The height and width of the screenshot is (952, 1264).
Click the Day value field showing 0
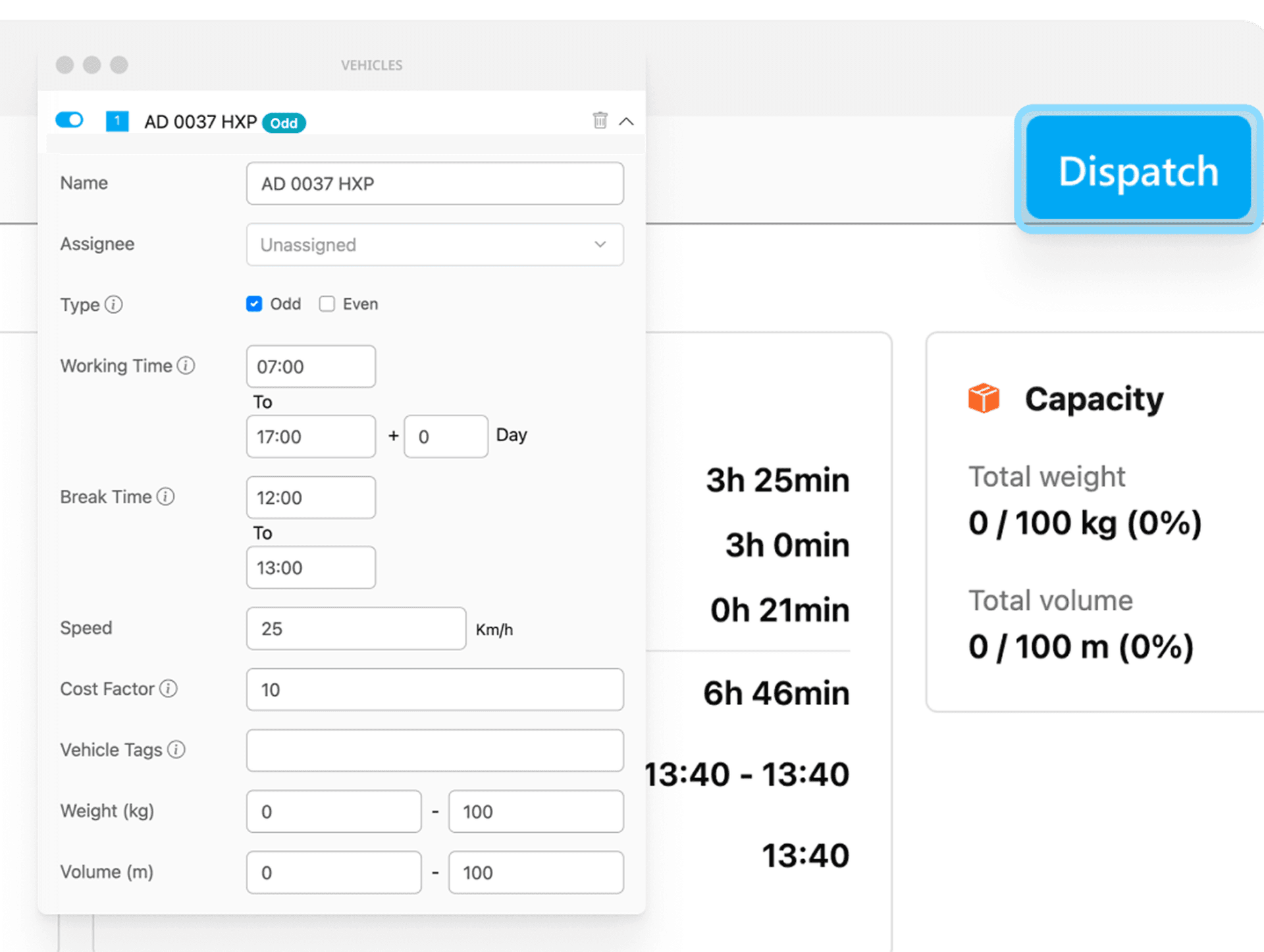click(446, 436)
